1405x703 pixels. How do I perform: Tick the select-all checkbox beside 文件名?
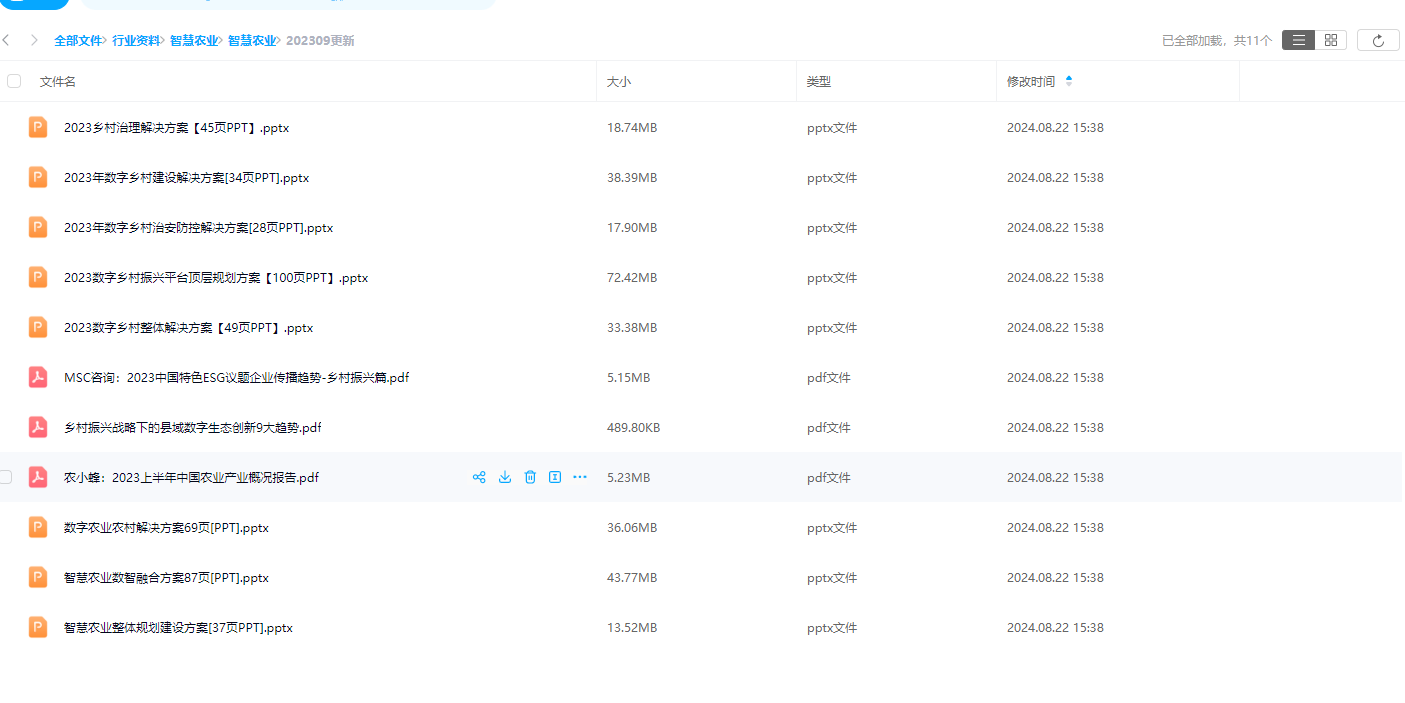pos(14,81)
